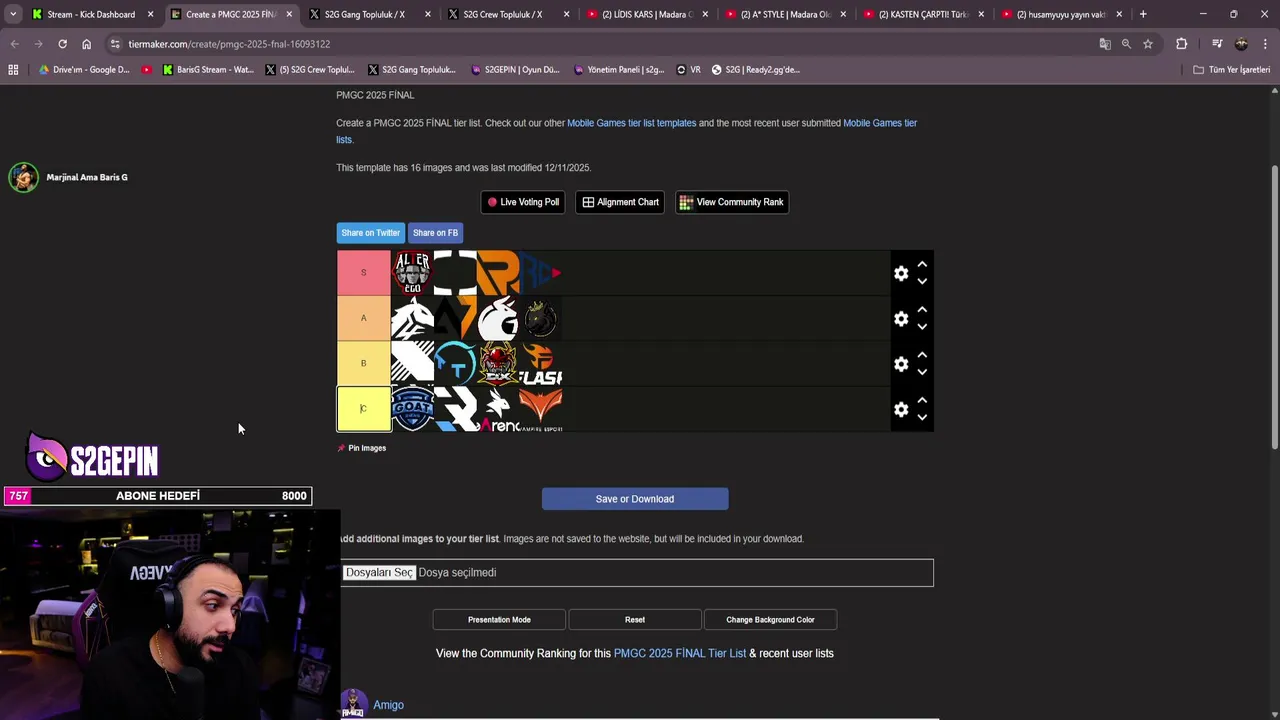Click the A tier label color cell
Screen dimensions: 1280x720
tap(364, 319)
